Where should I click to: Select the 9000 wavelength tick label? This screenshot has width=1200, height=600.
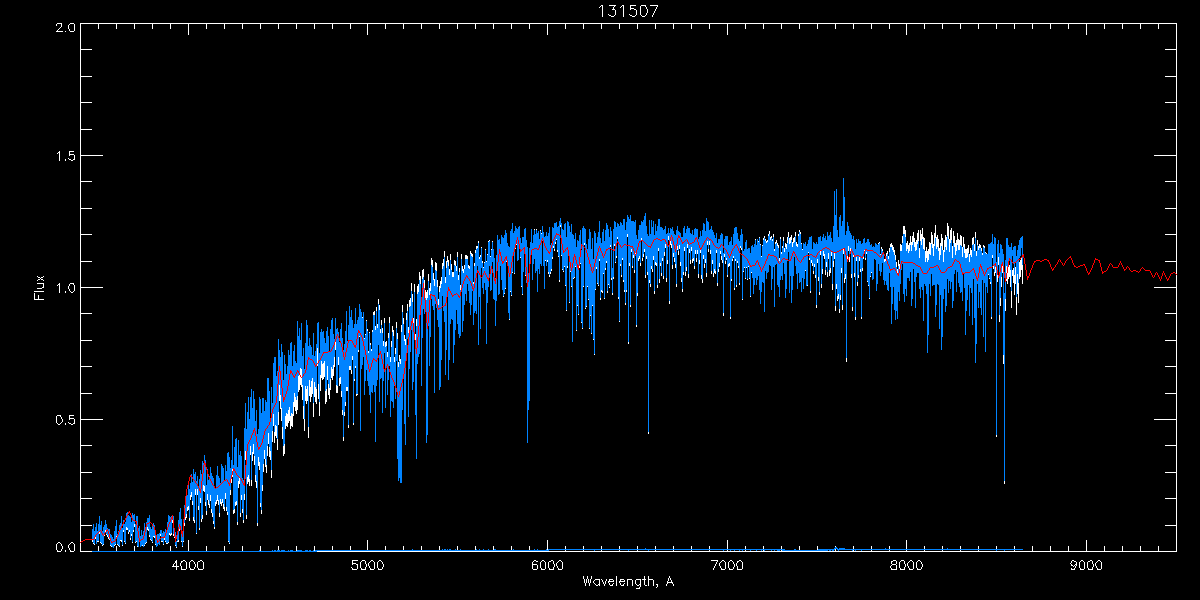[1086, 565]
